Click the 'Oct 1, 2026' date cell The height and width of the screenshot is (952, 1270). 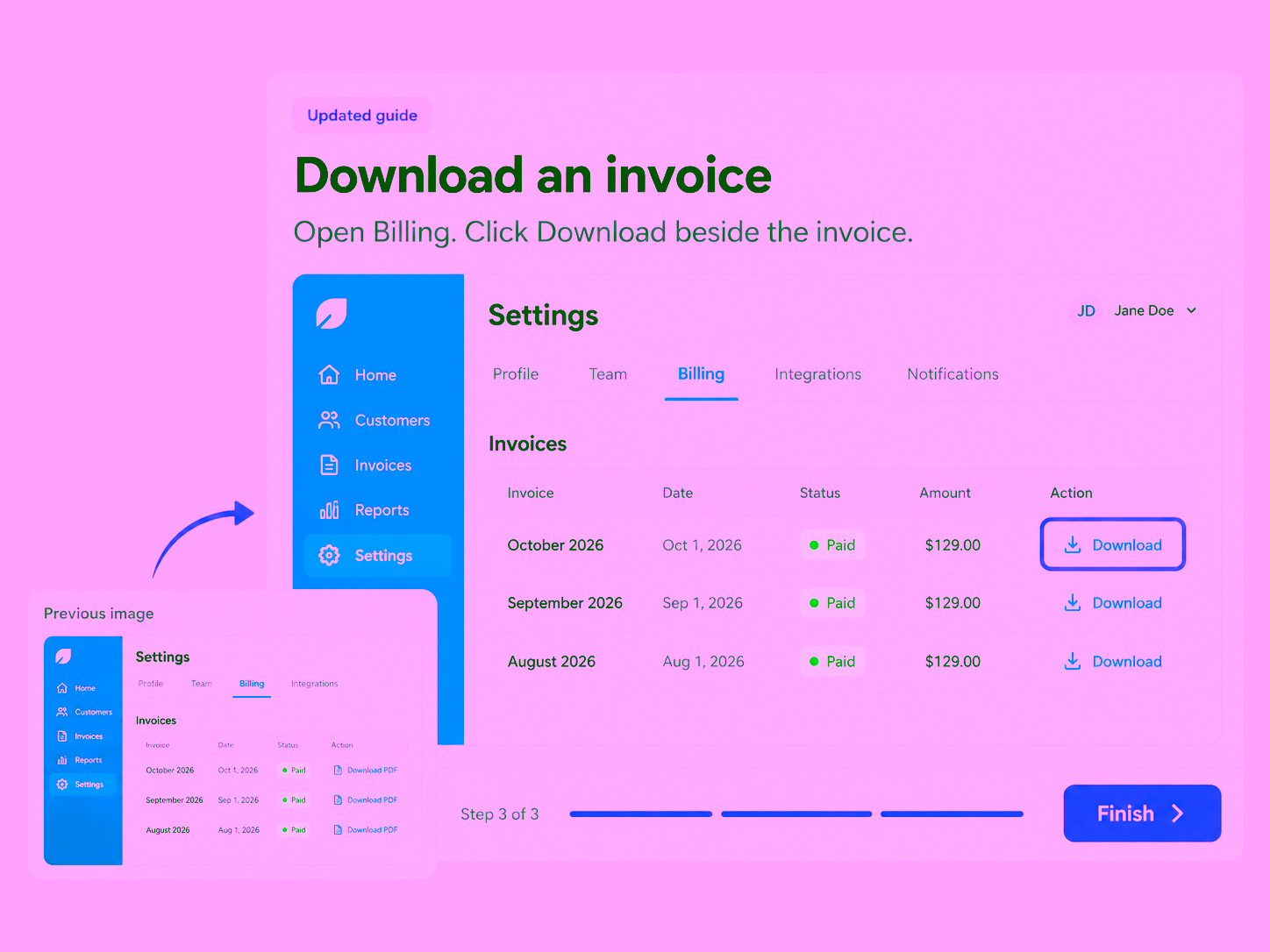702,545
